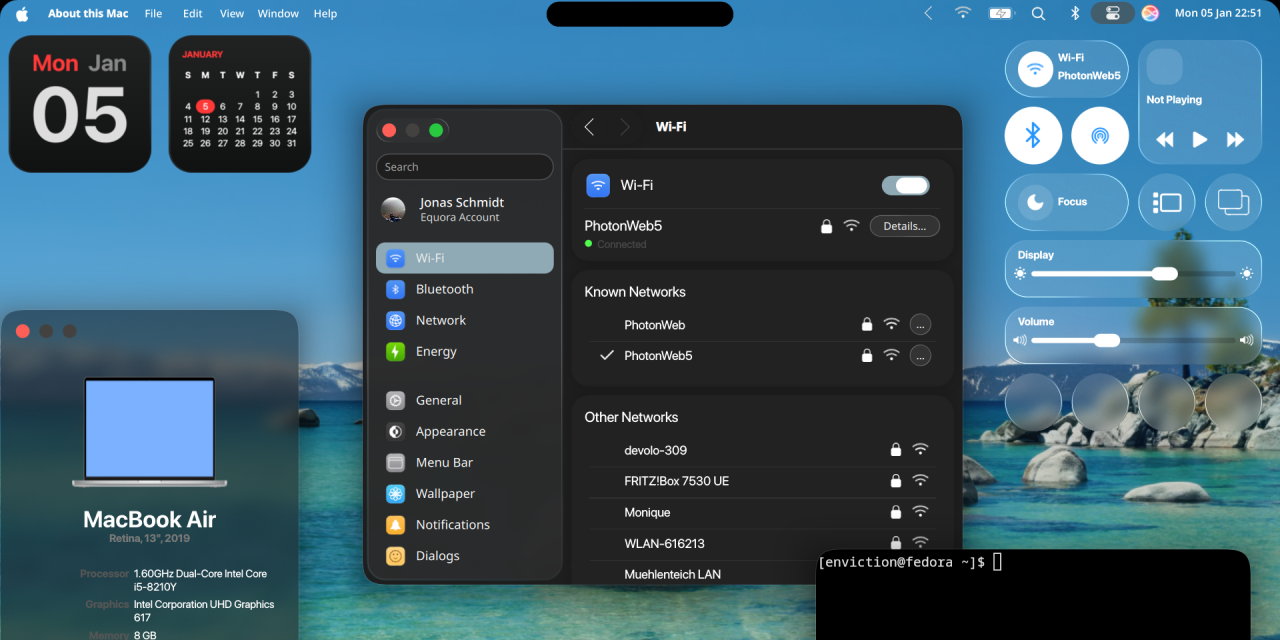Close Control Center via its menu bar icon
Image resolution: width=1280 pixels, height=640 pixels.
pyautogui.click(x=1113, y=14)
